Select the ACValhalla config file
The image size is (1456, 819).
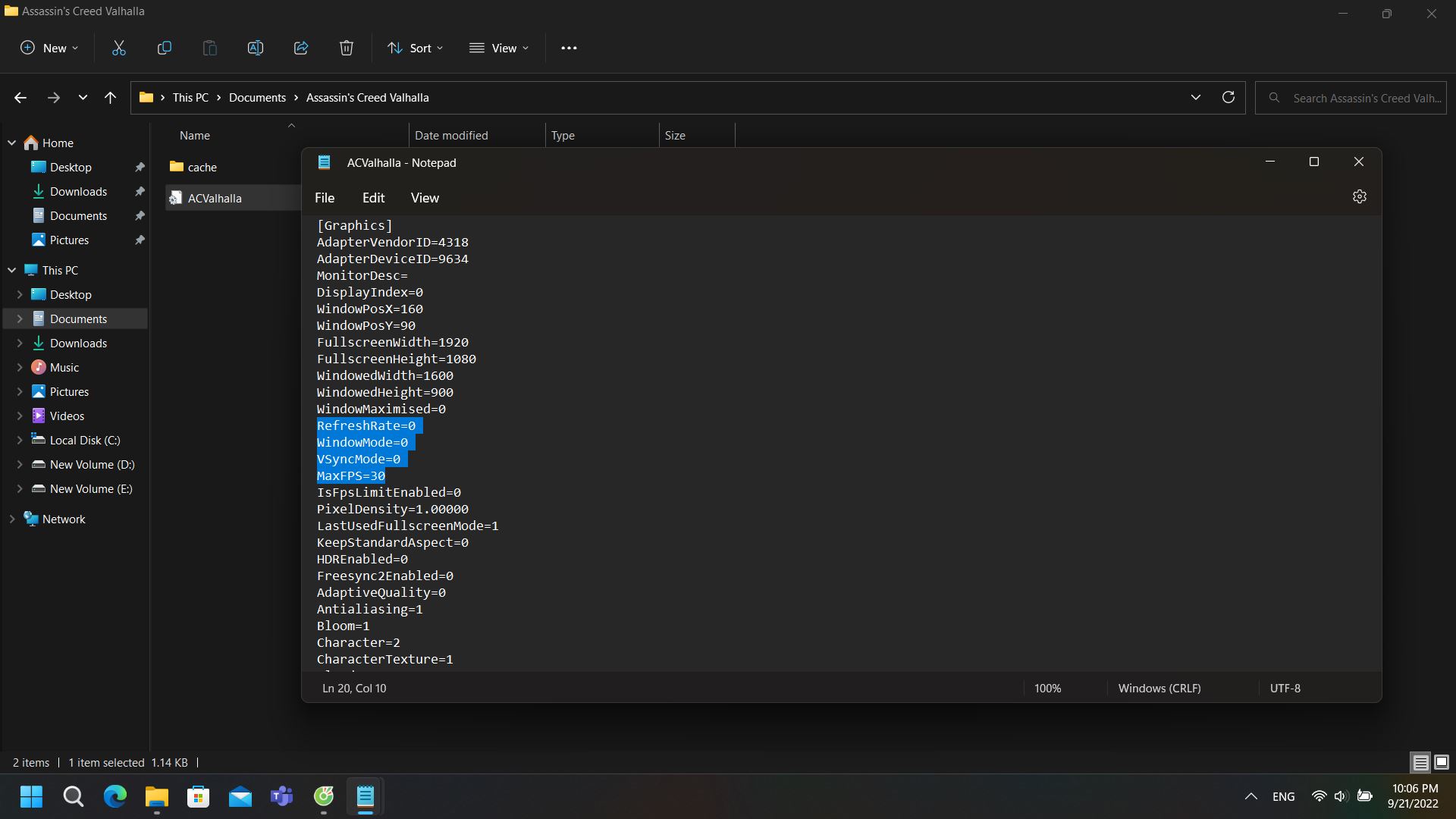[x=215, y=197]
